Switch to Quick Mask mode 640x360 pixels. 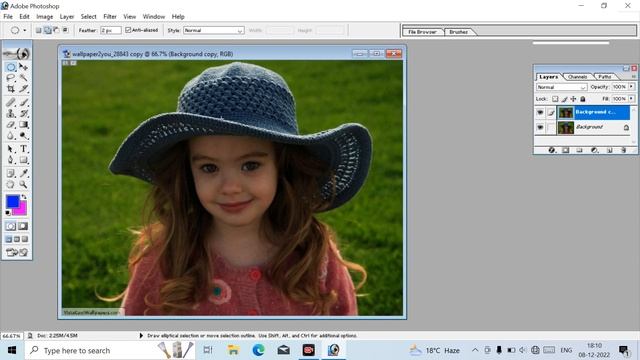coord(23,226)
